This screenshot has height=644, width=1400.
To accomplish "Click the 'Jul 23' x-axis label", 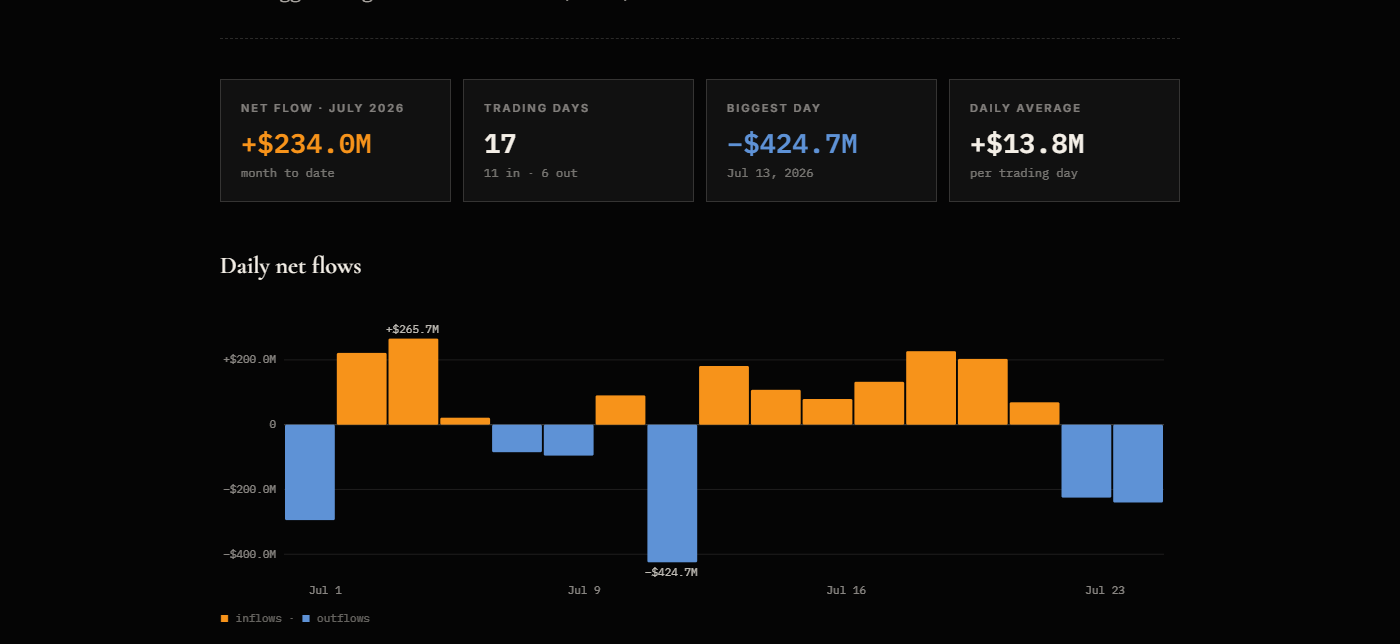I will [x=1105, y=590].
